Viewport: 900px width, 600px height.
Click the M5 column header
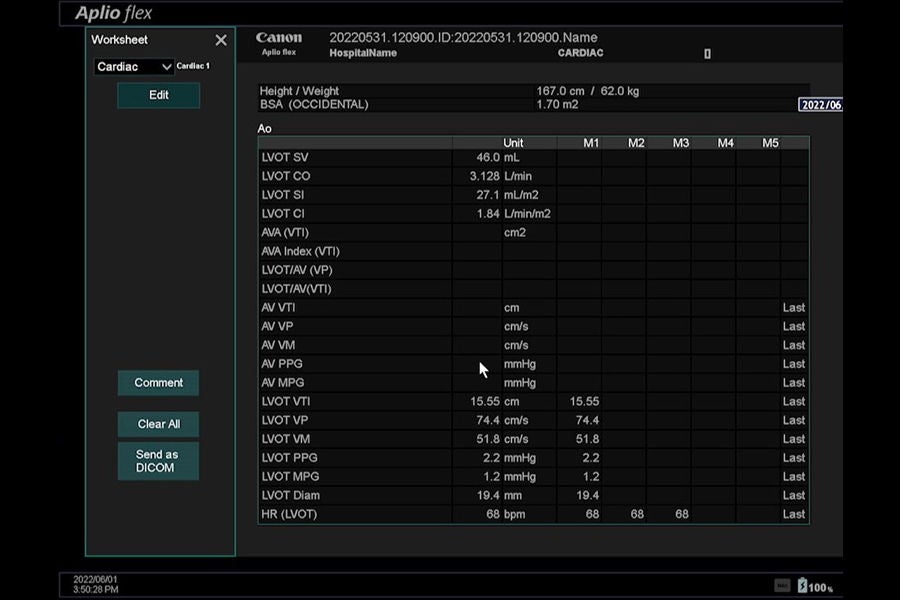pos(770,143)
